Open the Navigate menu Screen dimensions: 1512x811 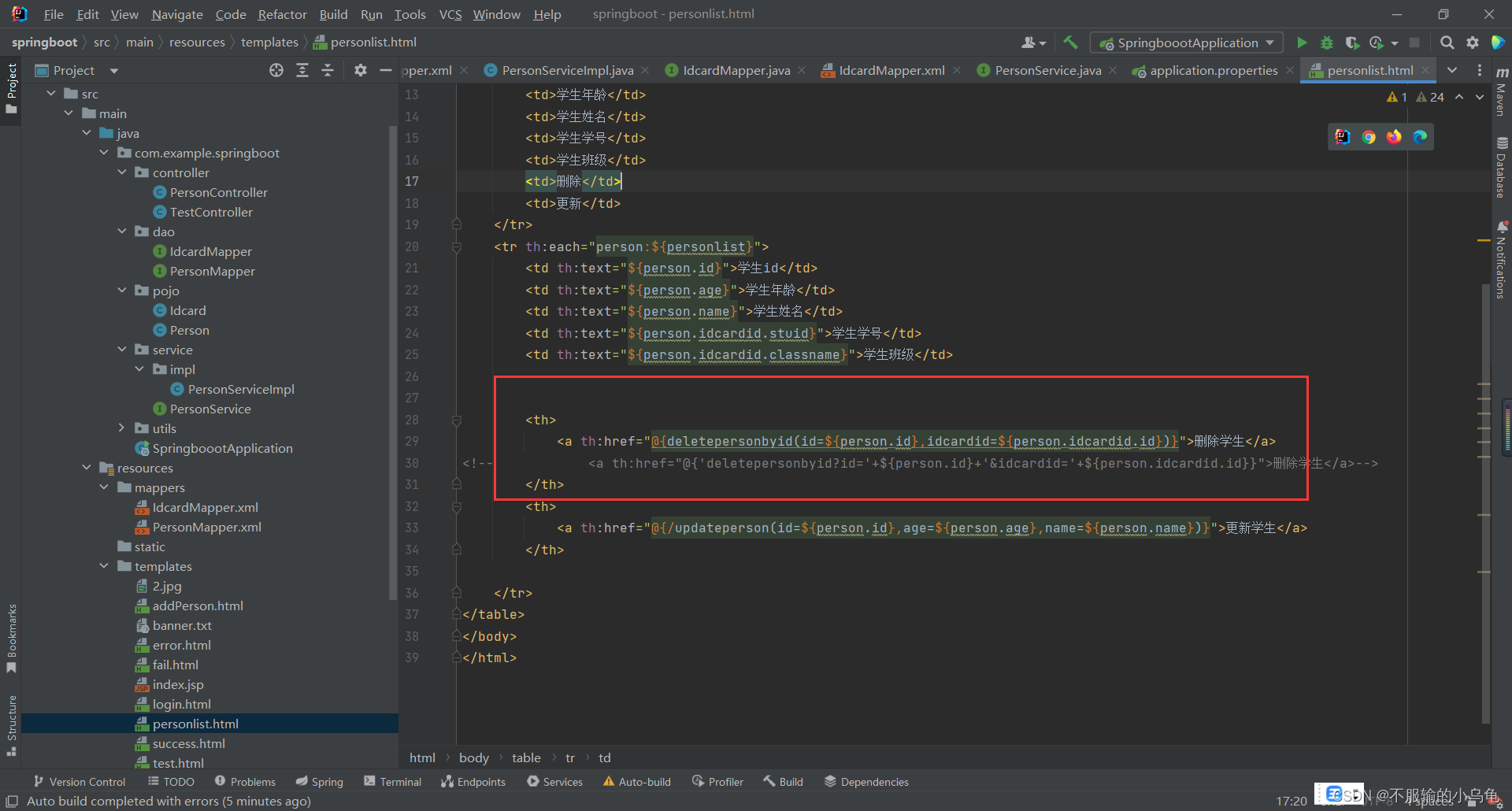(177, 14)
